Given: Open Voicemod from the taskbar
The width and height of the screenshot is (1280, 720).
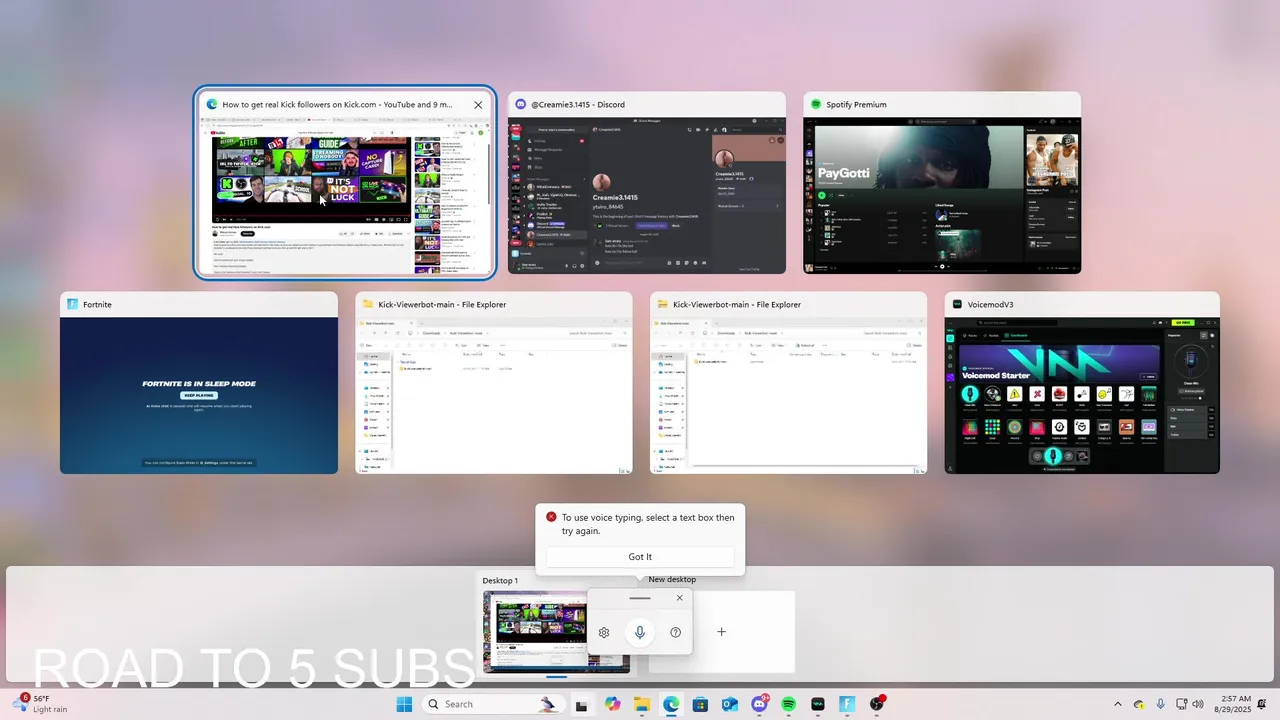Looking at the screenshot, I should 818,704.
